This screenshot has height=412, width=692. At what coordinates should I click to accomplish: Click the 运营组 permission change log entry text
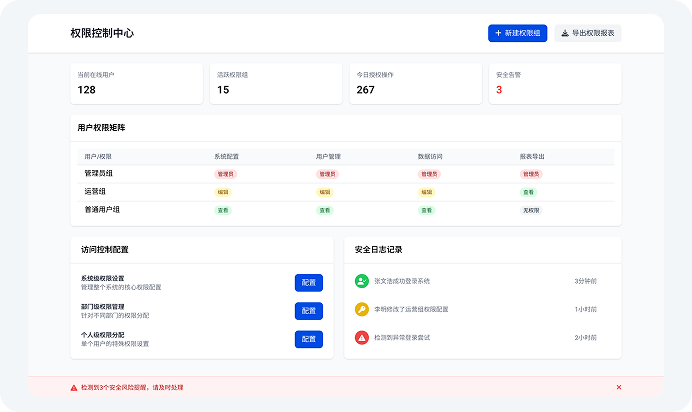(411, 309)
